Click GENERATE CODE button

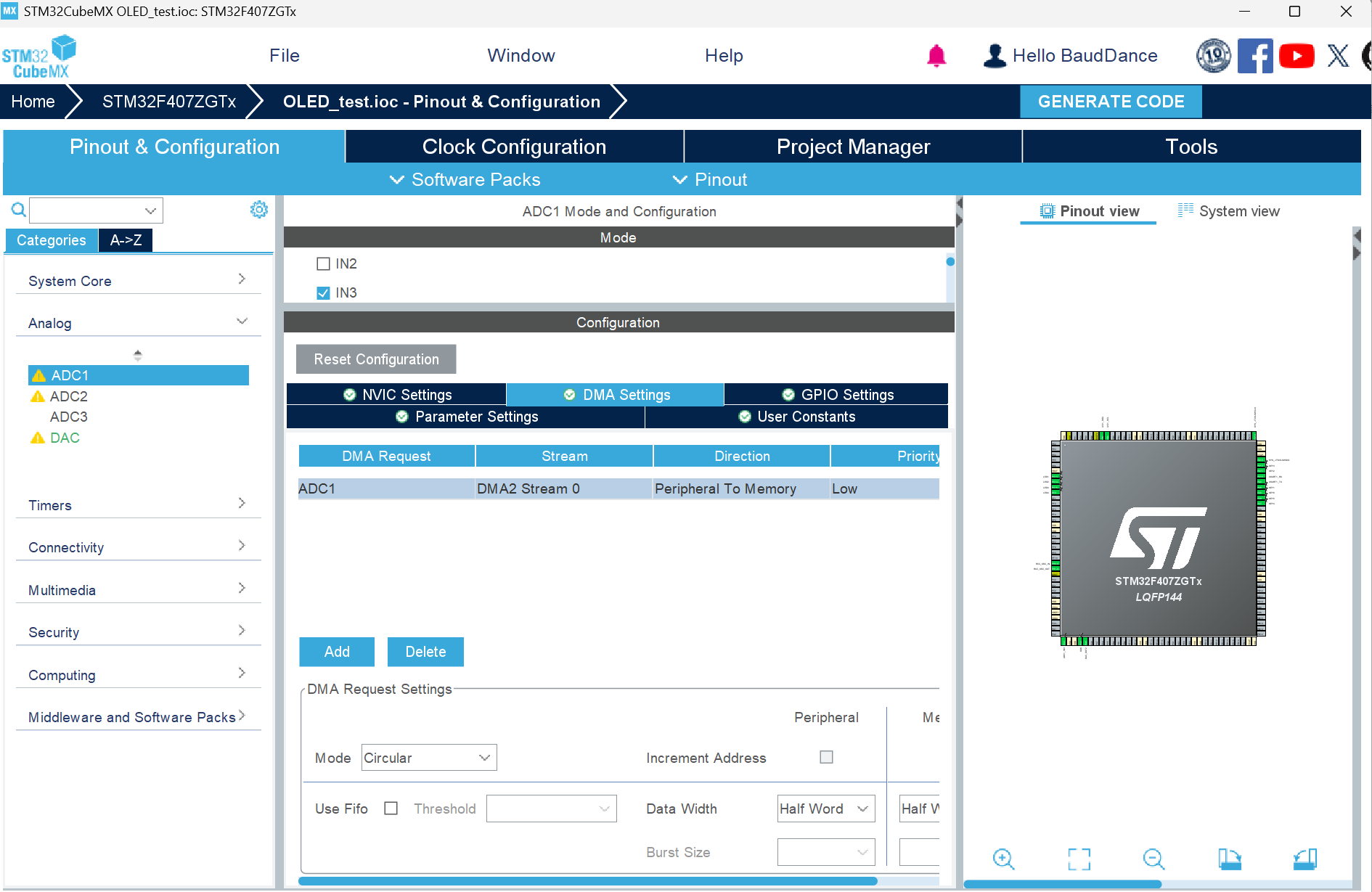1111,102
